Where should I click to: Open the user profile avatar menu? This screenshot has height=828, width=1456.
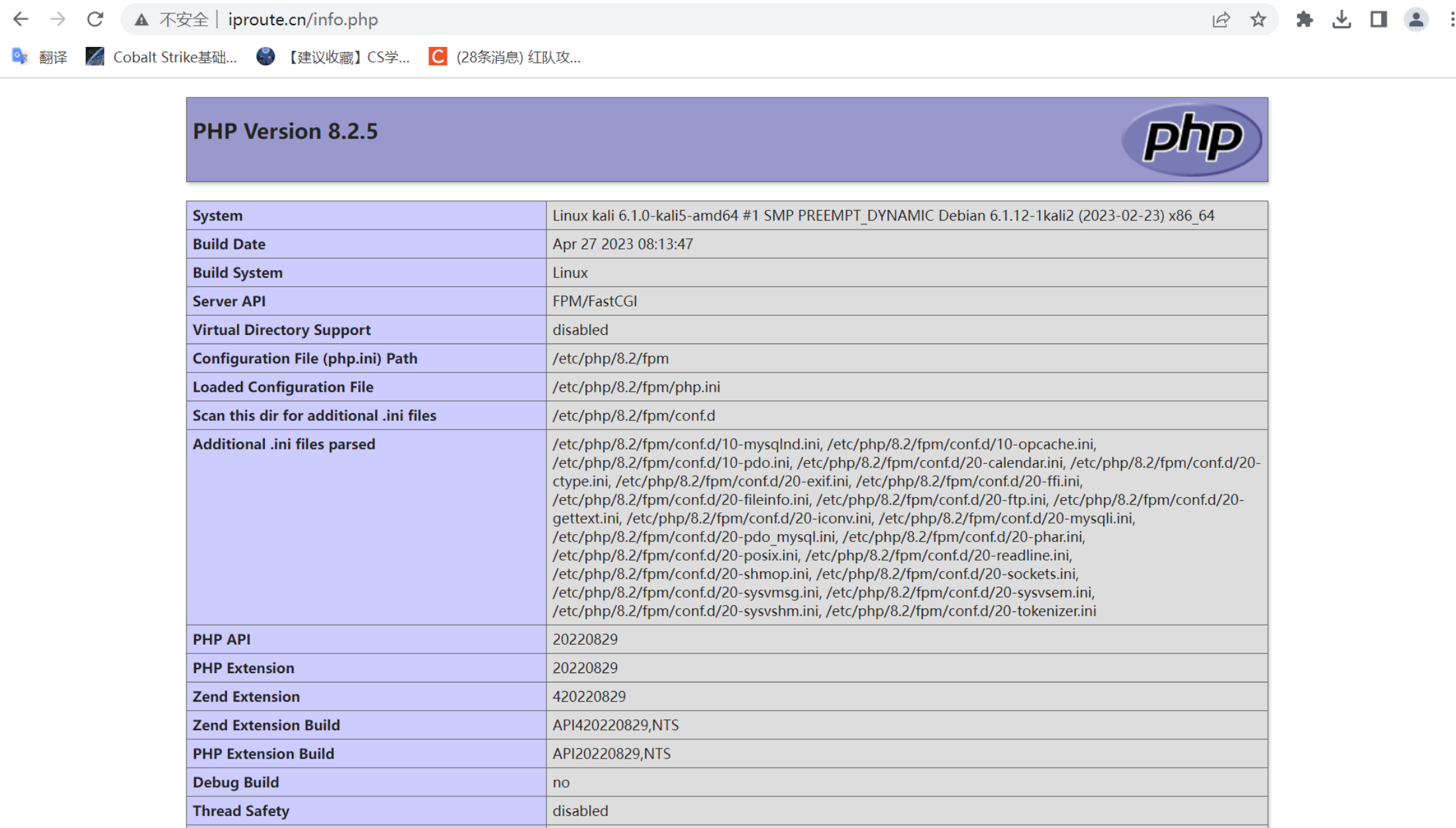pyautogui.click(x=1416, y=20)
